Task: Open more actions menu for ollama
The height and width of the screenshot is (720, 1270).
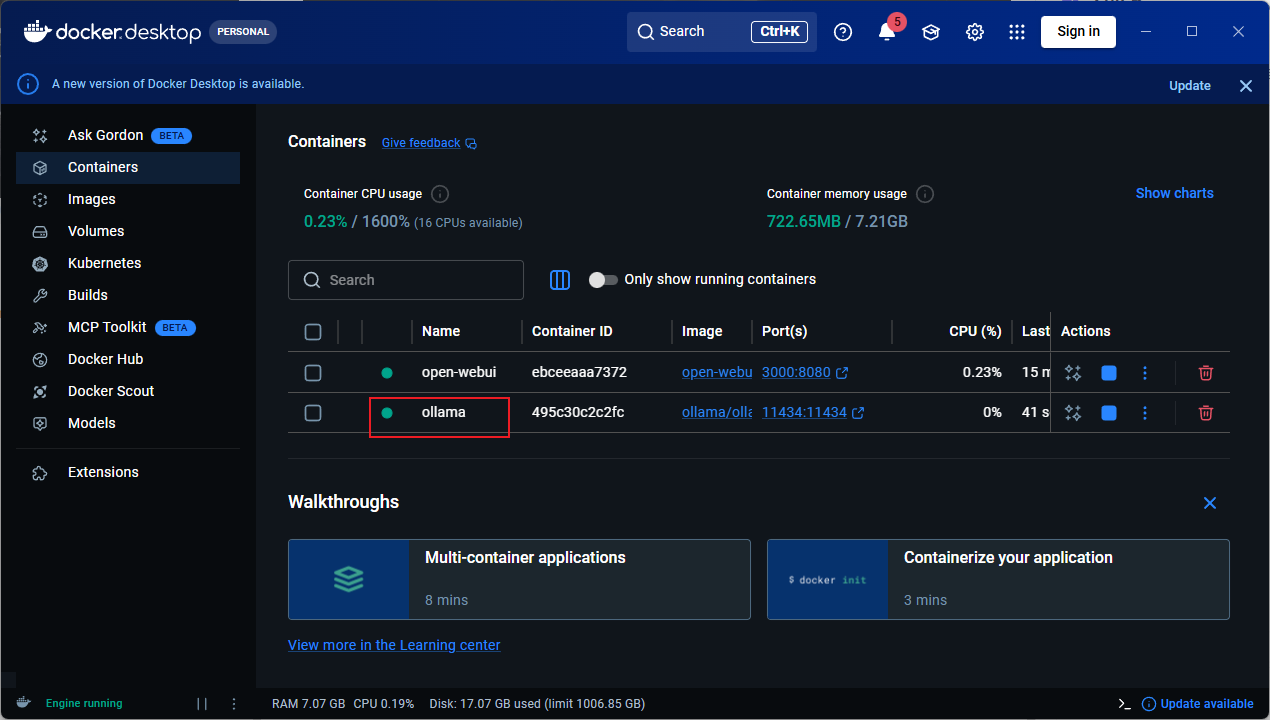Action: tap(1145, 413)
